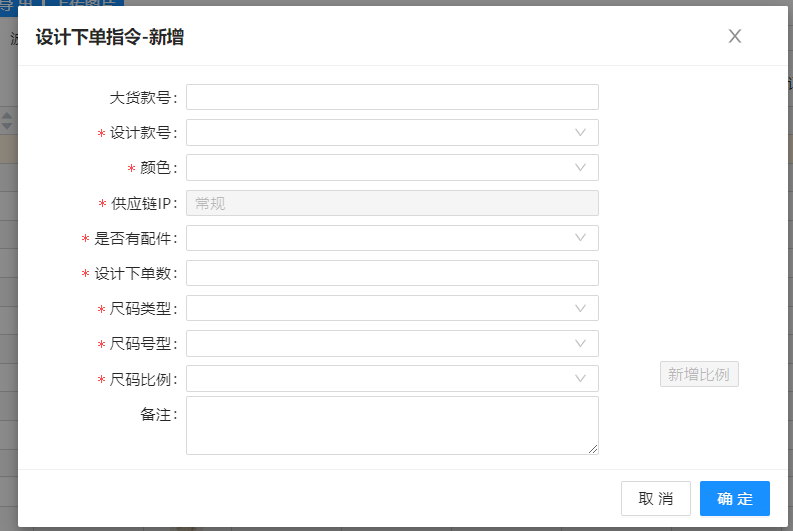Click the resize handle of 备注 textarea
The height and width of the screenshot is (531, 793).
click(x=593, y=449)
